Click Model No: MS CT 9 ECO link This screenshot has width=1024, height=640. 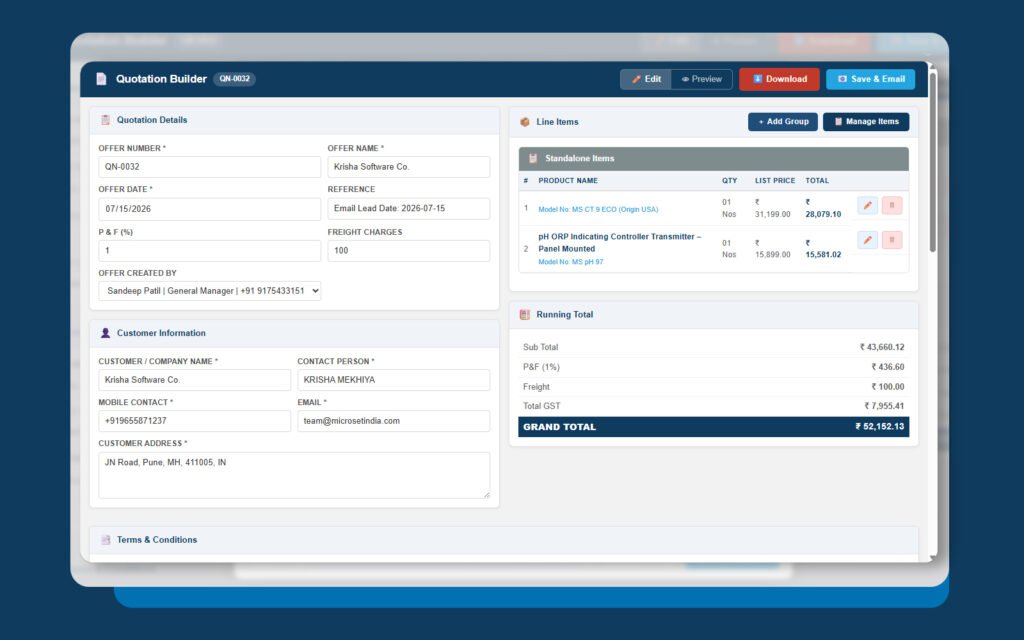[598, 210]
